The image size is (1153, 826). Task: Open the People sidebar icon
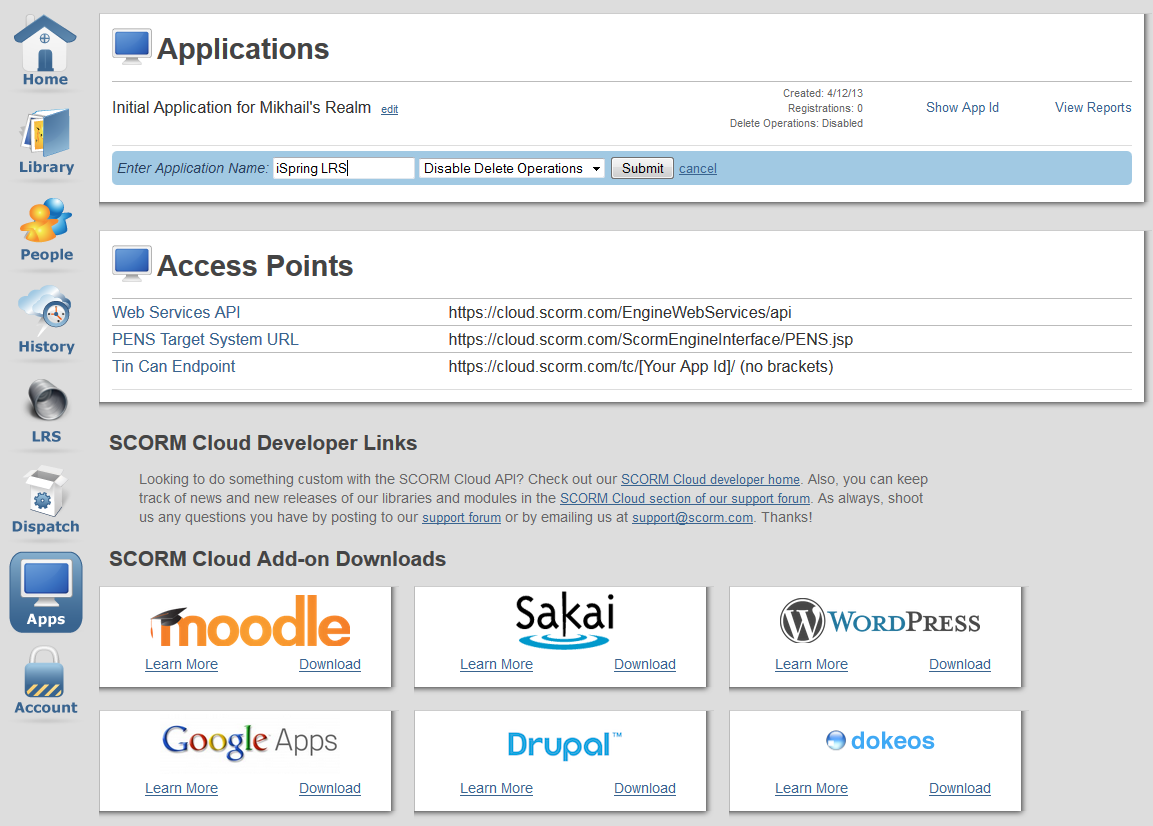[x=46, y=230]
